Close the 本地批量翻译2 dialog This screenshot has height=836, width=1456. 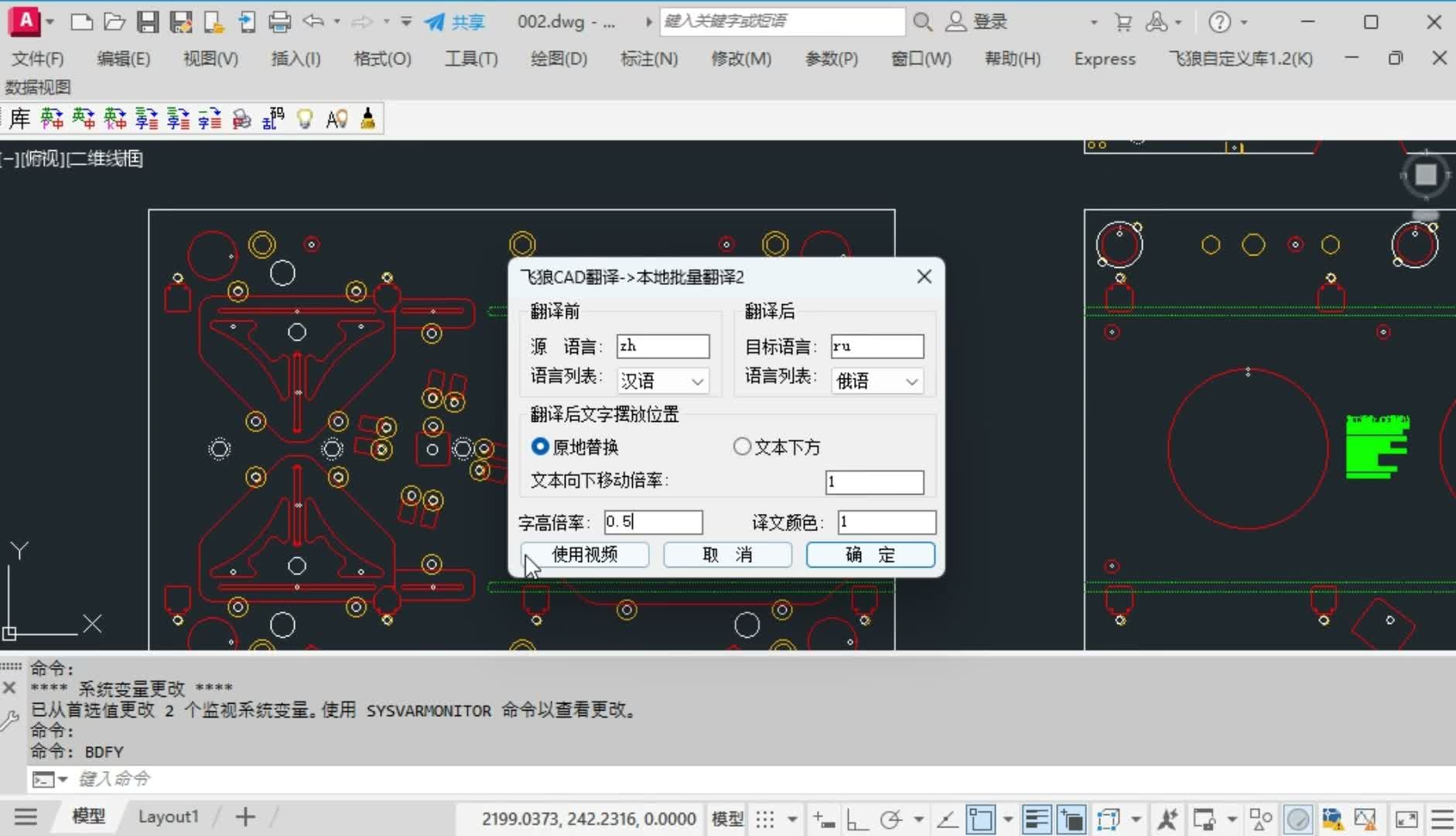tap(924, 276)
